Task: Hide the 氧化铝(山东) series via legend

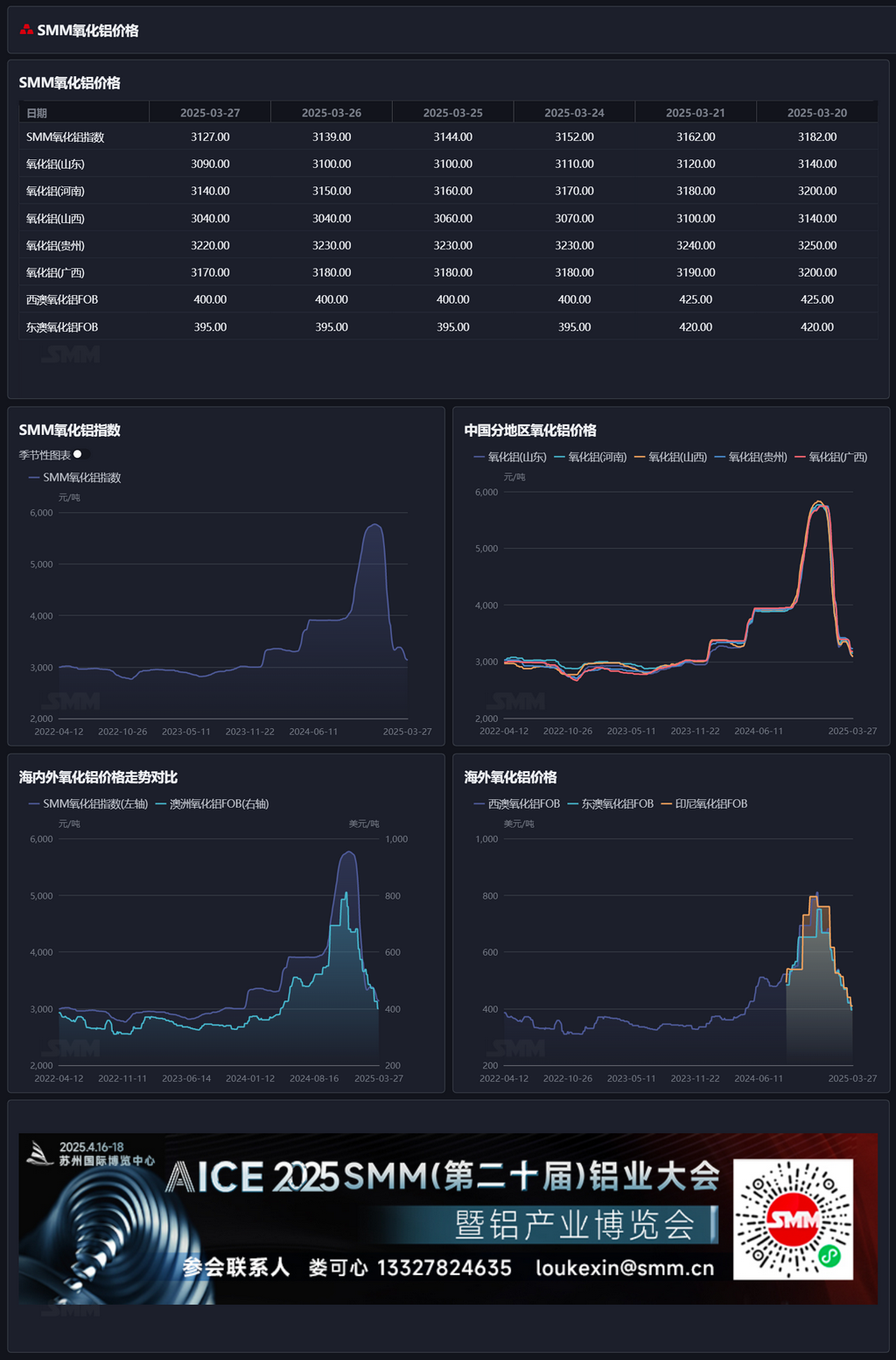Action: tap(510, 457)
